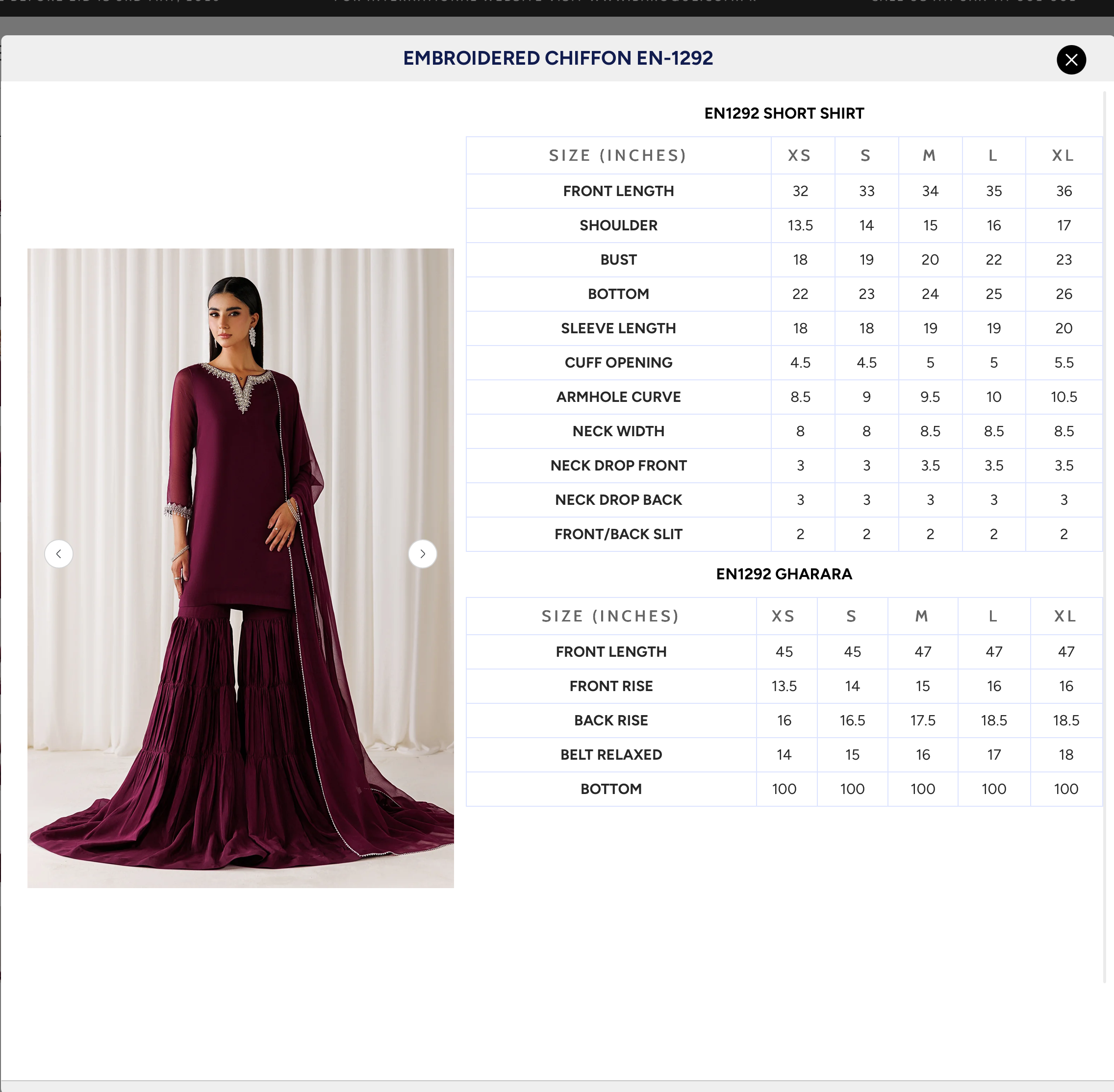Image resolution: width=1114 pixels, height=1092 pixels.
Task: Click the 'NECK DROP FRONT' row label
Action: tap(618, 466)
